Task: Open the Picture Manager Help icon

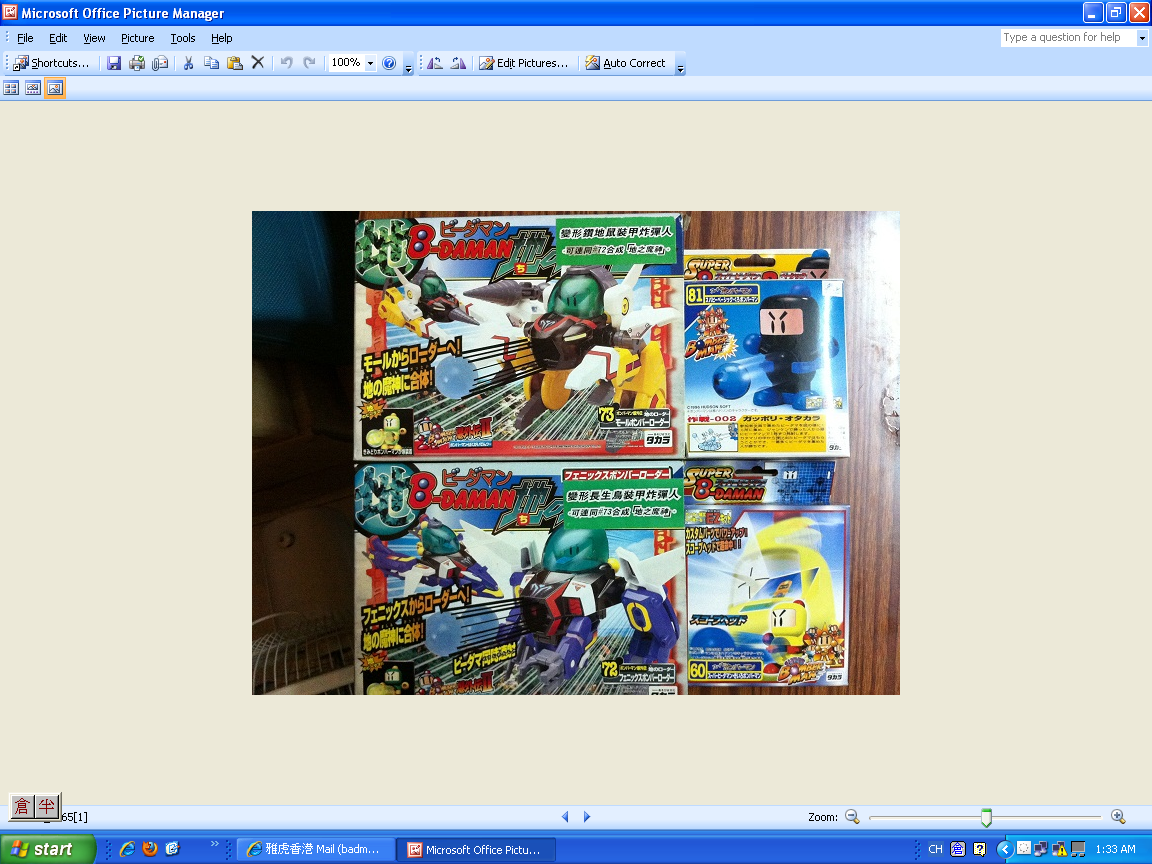Action: coord(389,63)
